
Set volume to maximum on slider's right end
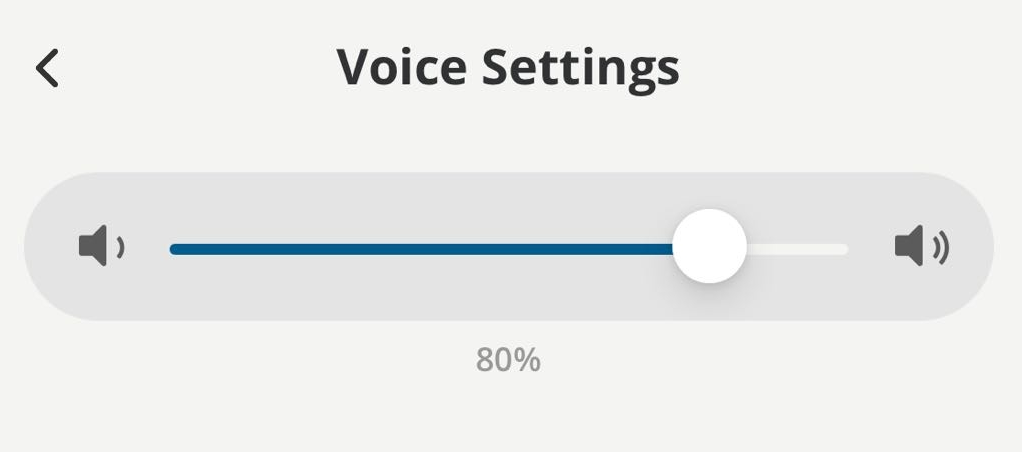(844, 249)
